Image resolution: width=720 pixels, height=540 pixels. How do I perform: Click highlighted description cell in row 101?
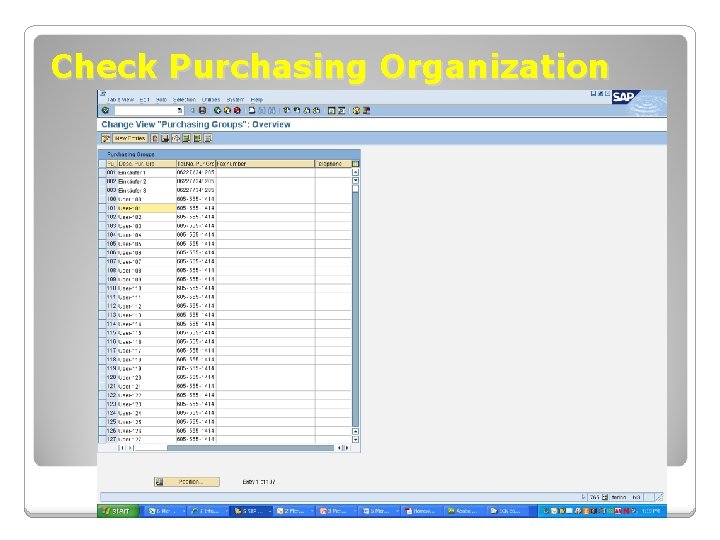(146, 208)
